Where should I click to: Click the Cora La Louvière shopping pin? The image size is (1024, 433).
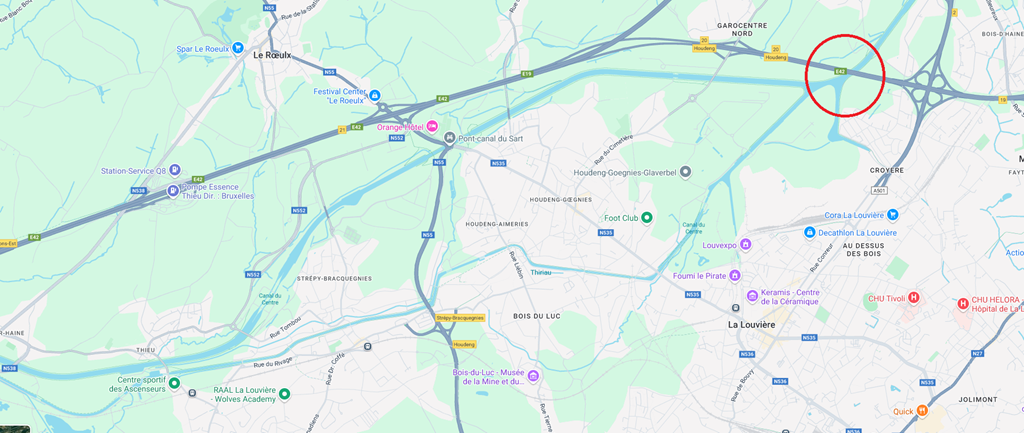coord(893,214)
